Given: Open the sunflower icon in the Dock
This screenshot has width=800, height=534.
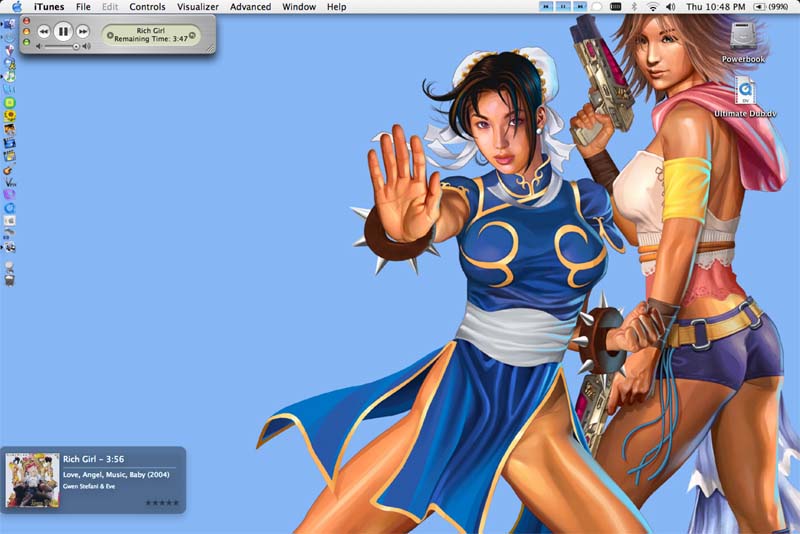Looking at the screenshot, I should (x=10, y=116).
